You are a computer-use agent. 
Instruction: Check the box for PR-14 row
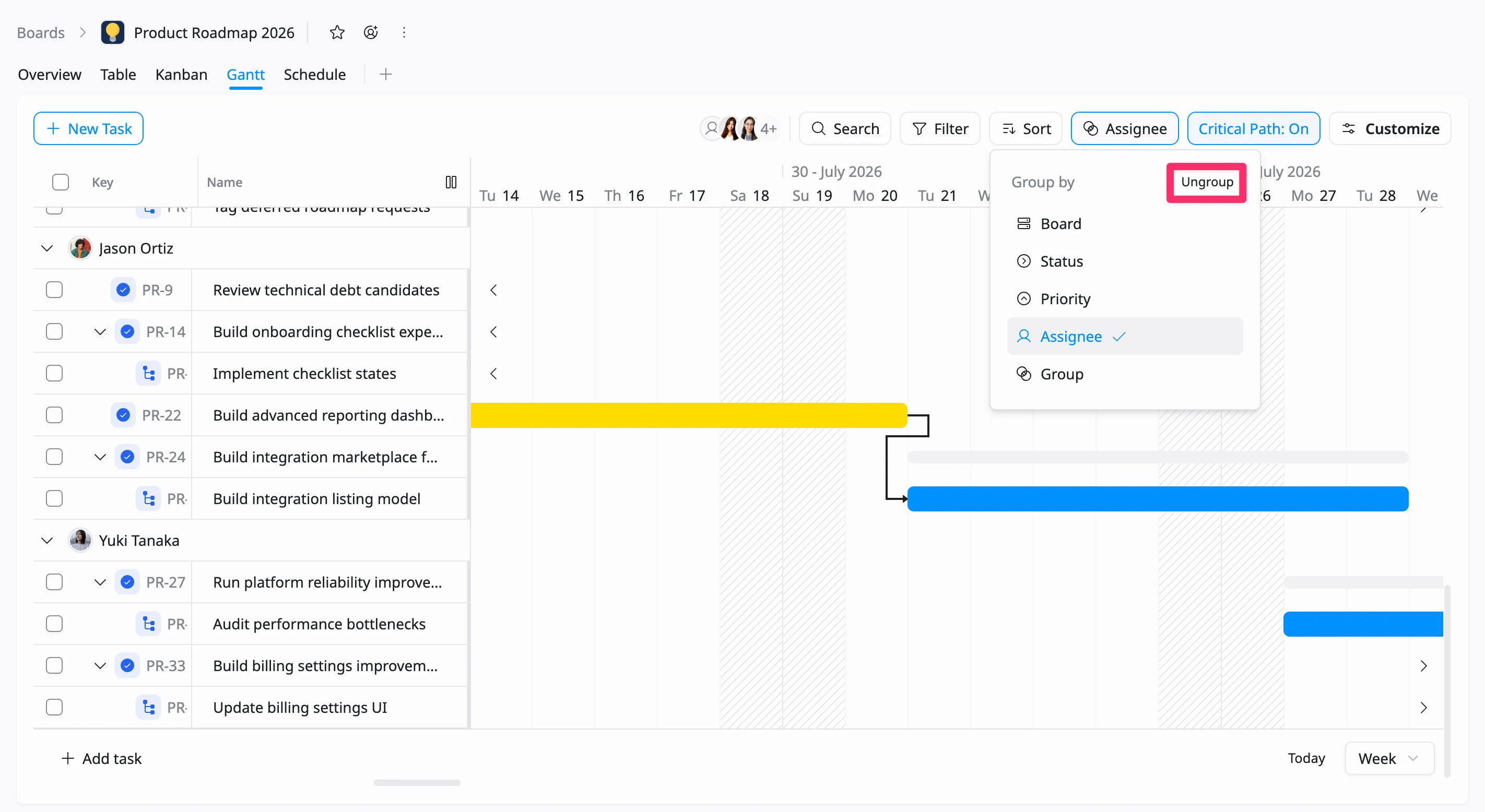[54, 331]
